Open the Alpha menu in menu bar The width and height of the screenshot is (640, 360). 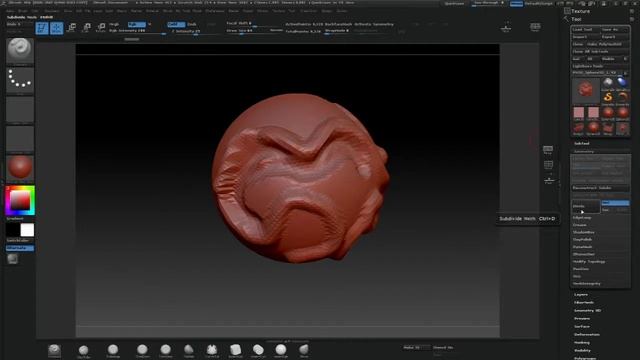[10, 11]
